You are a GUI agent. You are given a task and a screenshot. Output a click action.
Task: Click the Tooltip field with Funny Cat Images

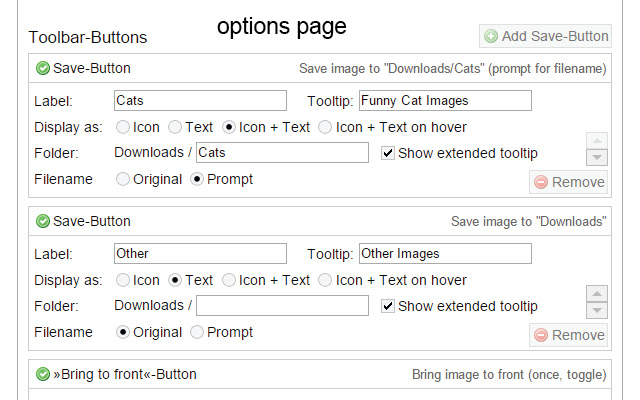tap(444, 101)
